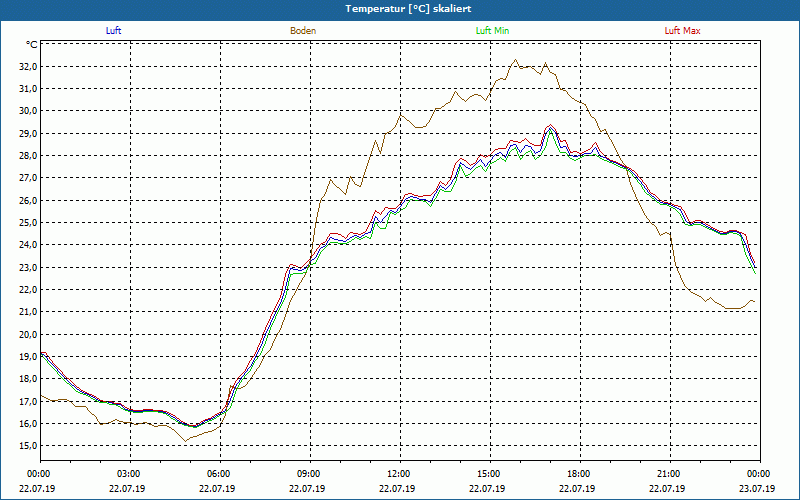Viewport: 800px width, 500px height.
Task: Click the 26,0 y-axis label
Action: pyautogui.click(x=28, y=201)
